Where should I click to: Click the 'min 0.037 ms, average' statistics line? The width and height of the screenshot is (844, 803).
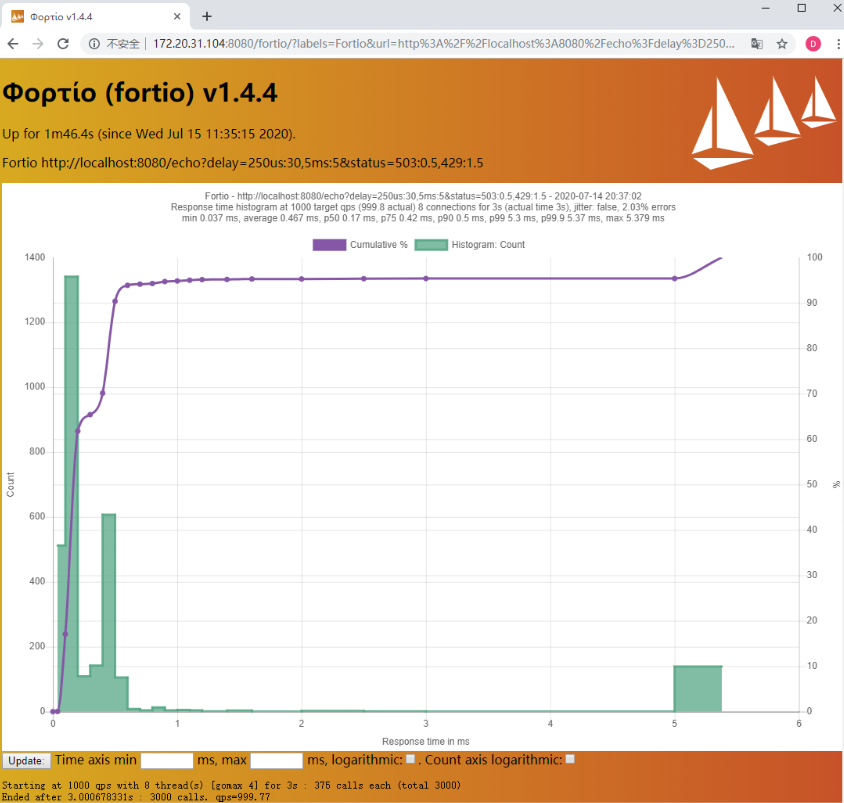point(423,218)
